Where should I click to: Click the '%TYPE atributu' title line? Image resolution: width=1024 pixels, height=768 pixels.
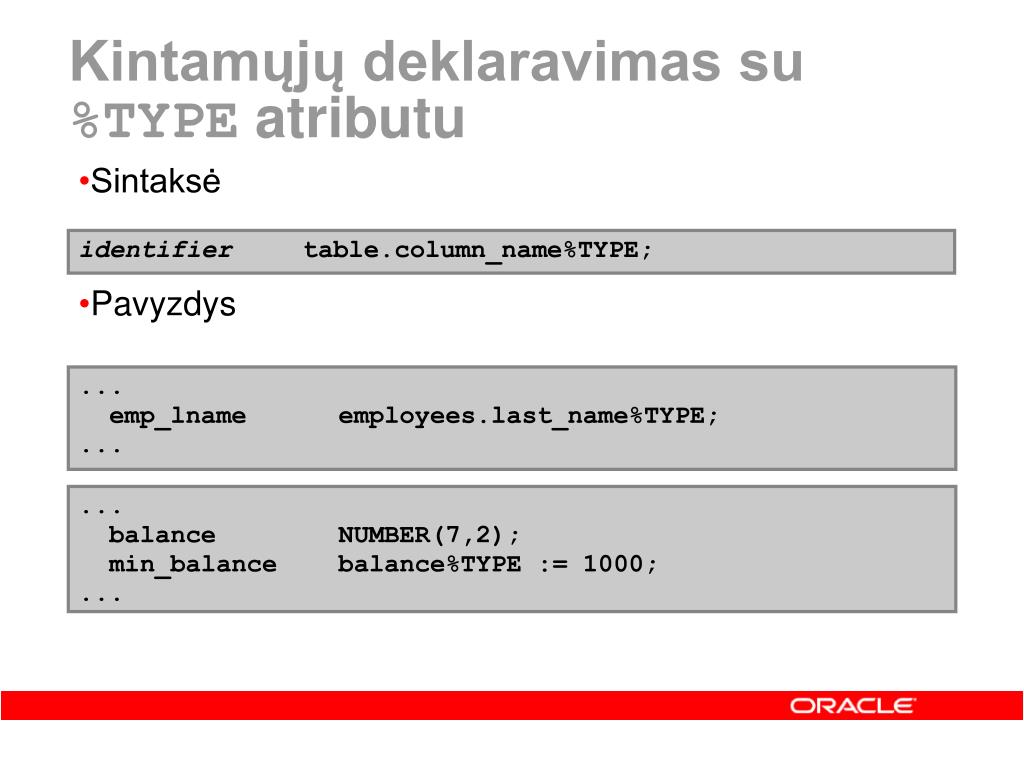268,120
